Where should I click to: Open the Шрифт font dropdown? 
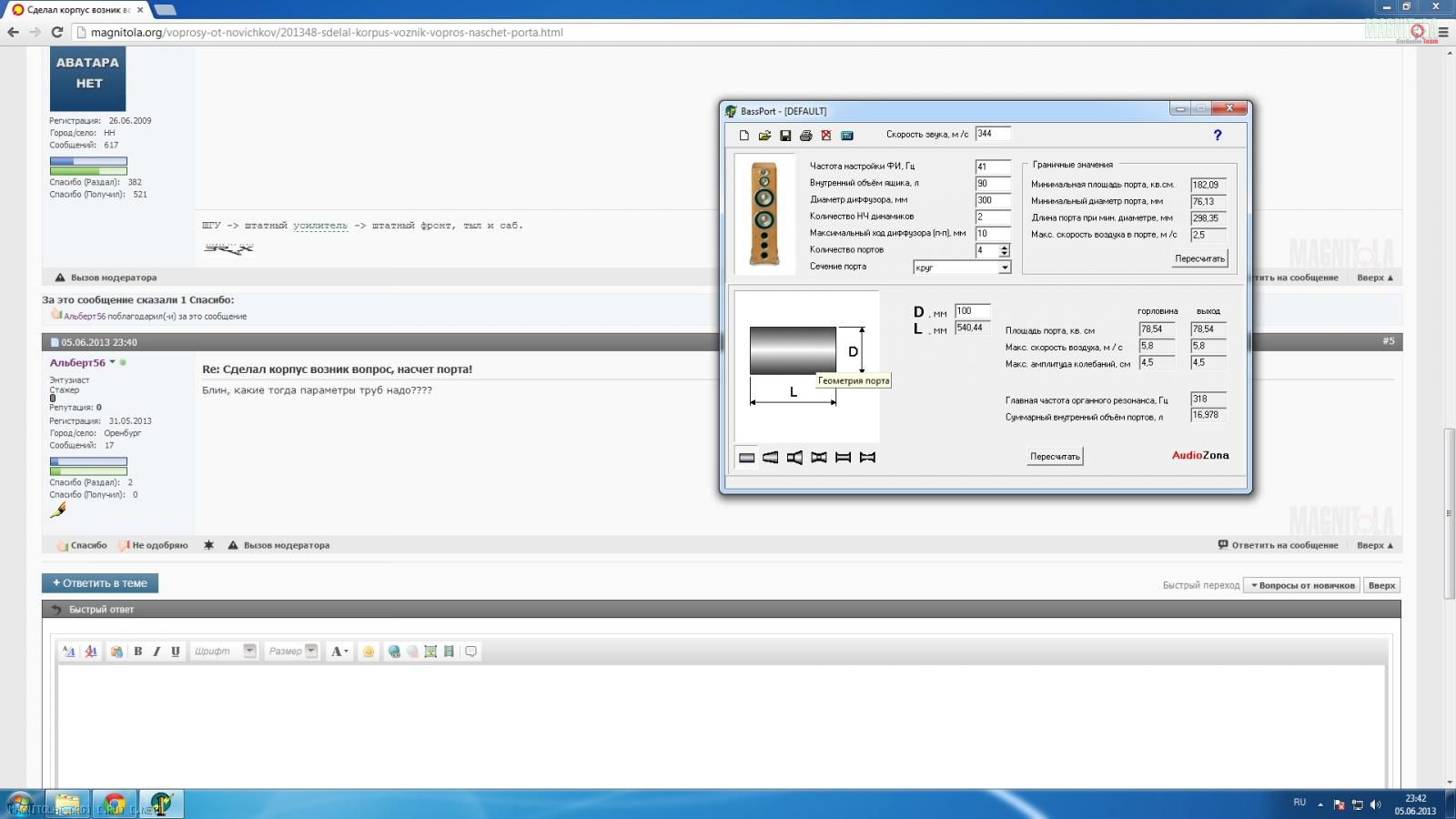pos(224,652)
